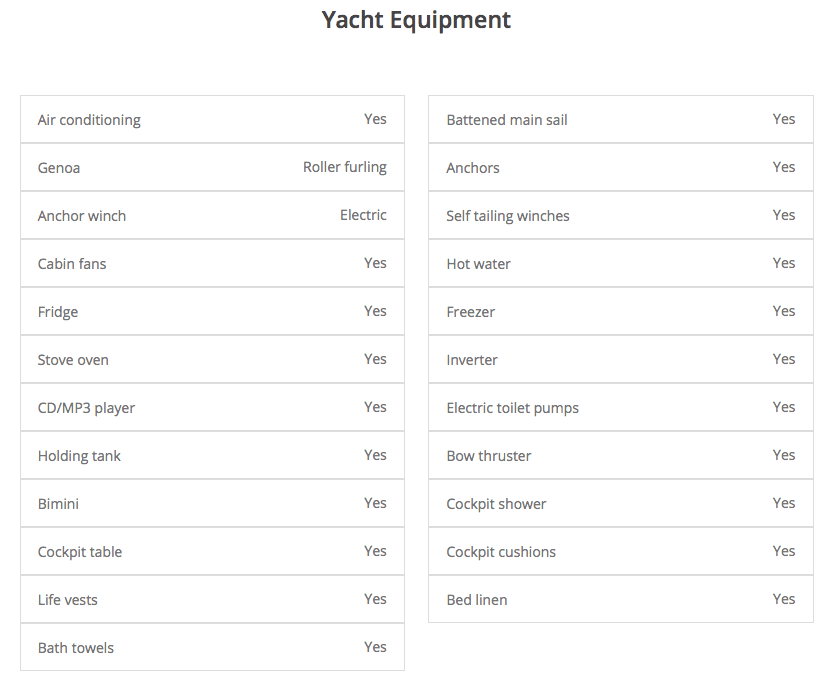Click the Stove oven label
The height and width of the screenshot is (673, 831).
(x=73, y=360)
